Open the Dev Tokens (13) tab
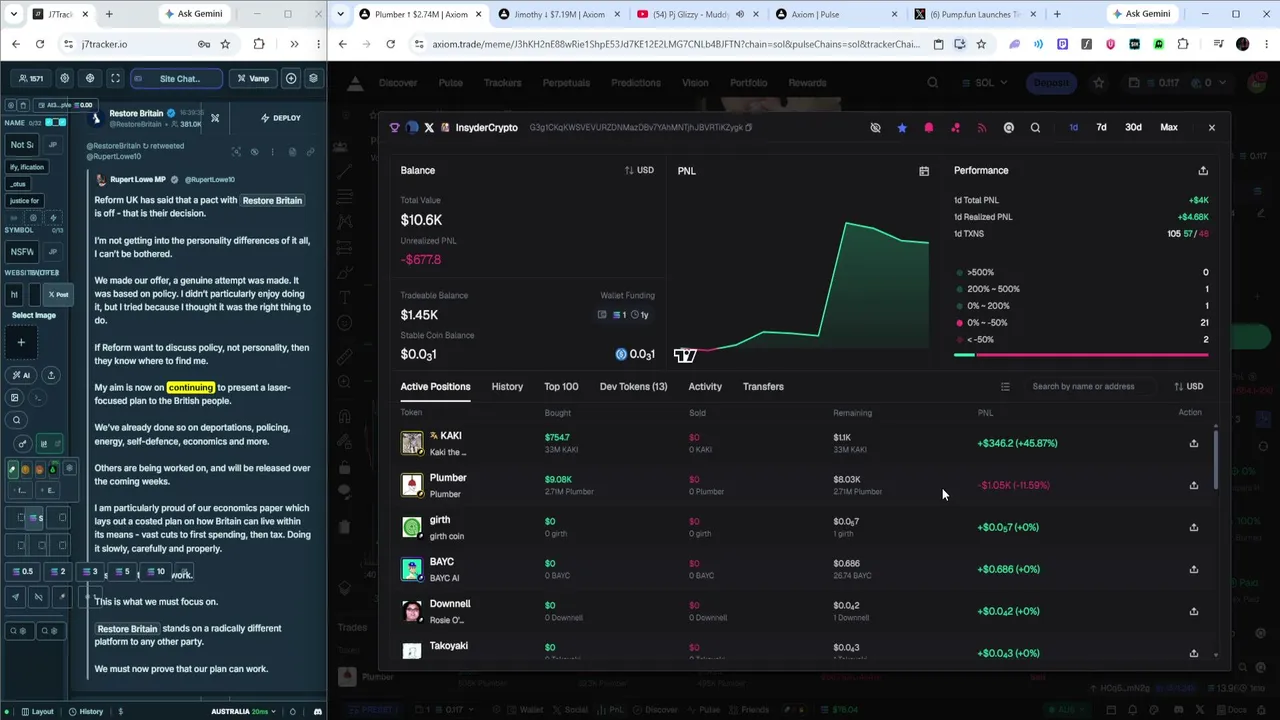Image resolution: width=1280 pixels, height=720 pixels. (633, 387)
